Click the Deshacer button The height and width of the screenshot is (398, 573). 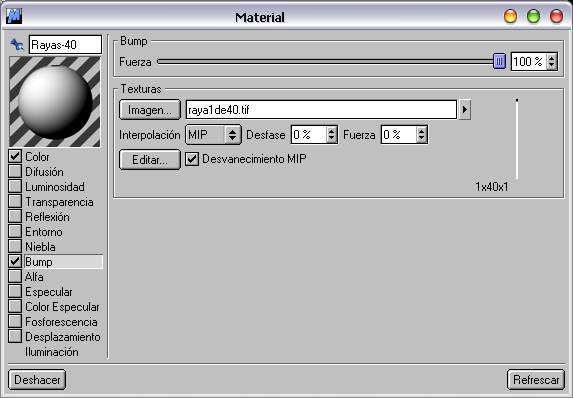point(37,380)
